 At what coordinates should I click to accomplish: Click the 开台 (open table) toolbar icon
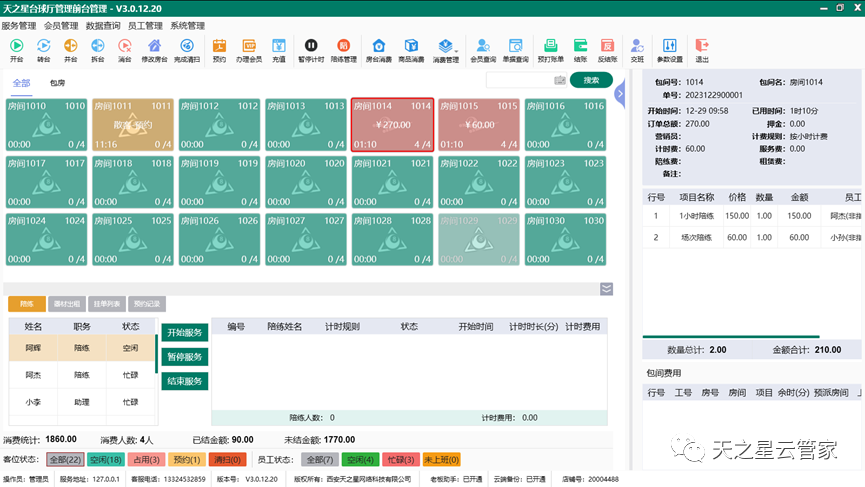click(15, 47)
